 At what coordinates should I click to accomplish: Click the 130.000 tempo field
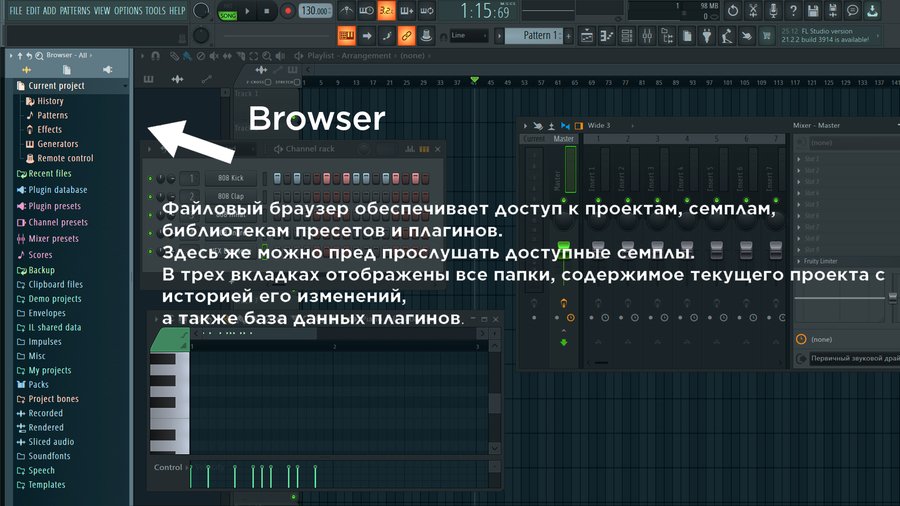tap(316, 11)
